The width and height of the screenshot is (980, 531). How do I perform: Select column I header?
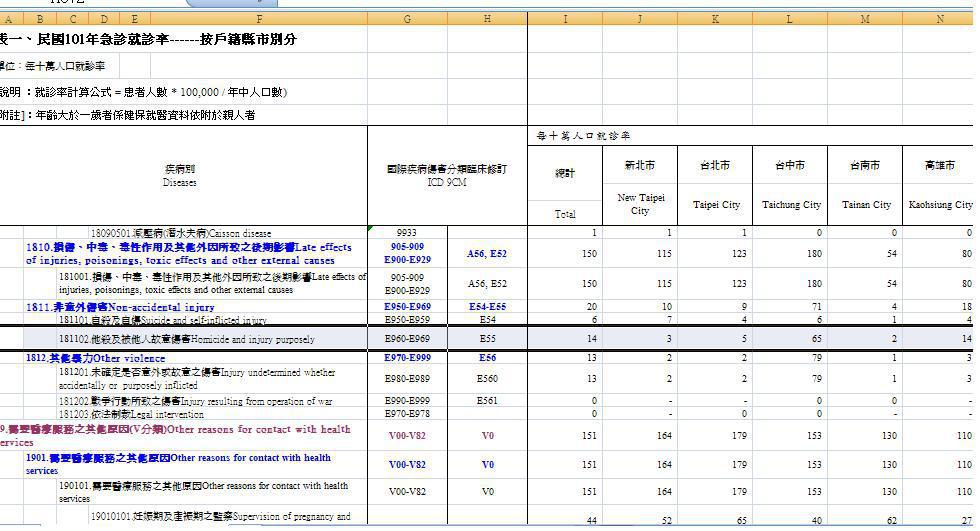[565, 19]
